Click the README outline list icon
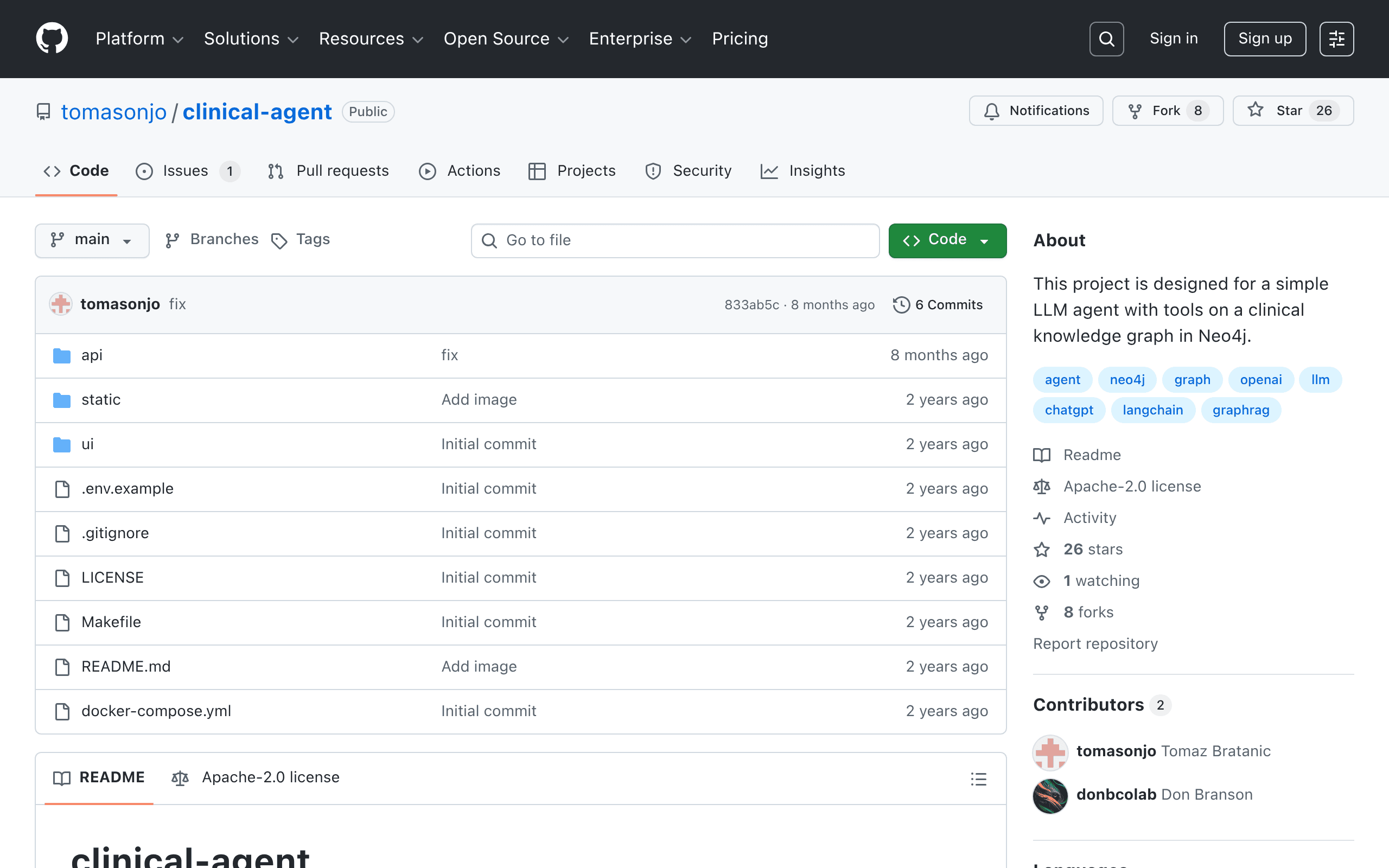The width and height of the screenshot is (1389, 868). 979,778
